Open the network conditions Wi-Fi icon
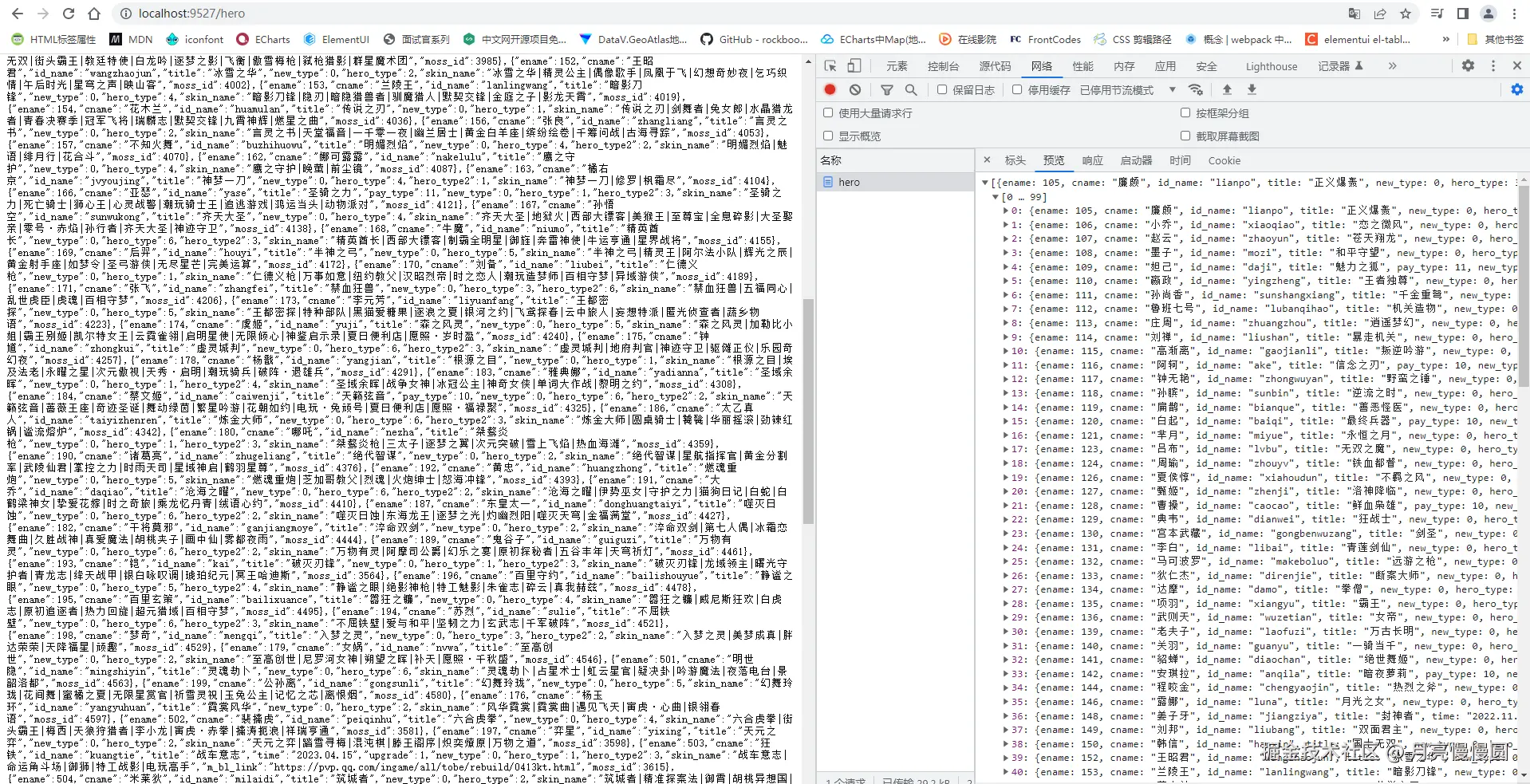This screenshot has height=784, width=1530. pos(1195,90)
